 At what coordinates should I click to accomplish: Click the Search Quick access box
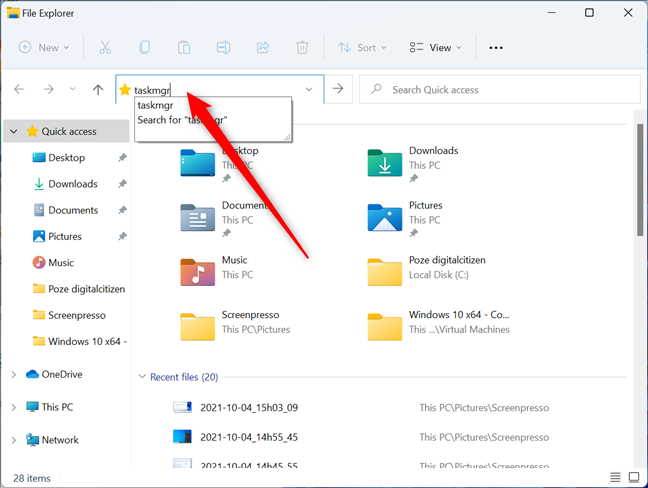click(x=499, y=89)
